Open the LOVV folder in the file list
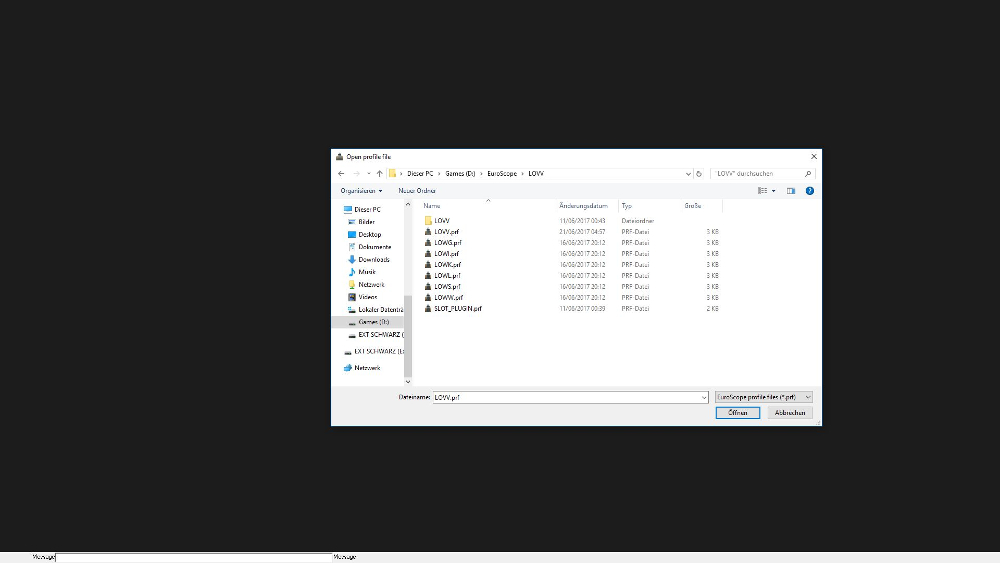Image resolution: width=1000 pixels, height=563 pixels. point(441,220)
